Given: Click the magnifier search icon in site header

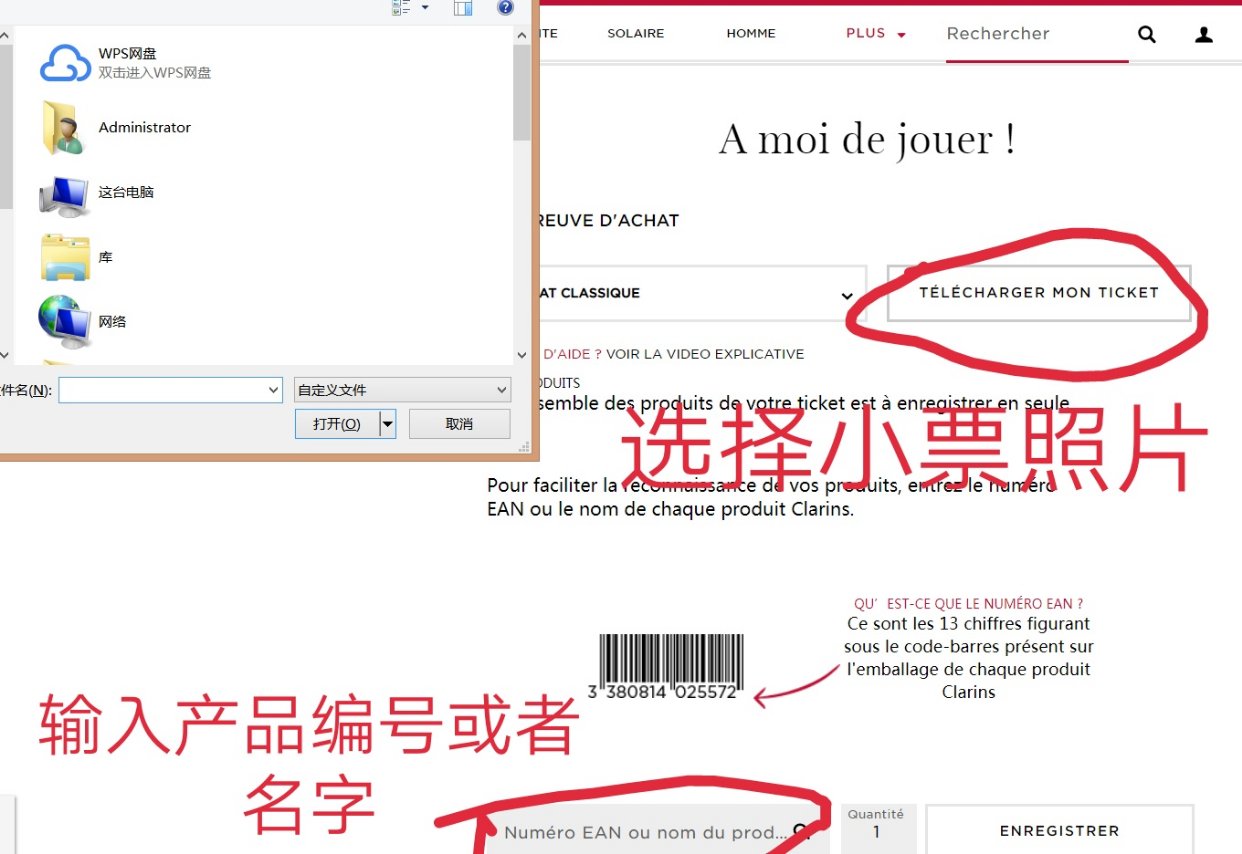Looking at the screenshot, I should [1147, 34].
